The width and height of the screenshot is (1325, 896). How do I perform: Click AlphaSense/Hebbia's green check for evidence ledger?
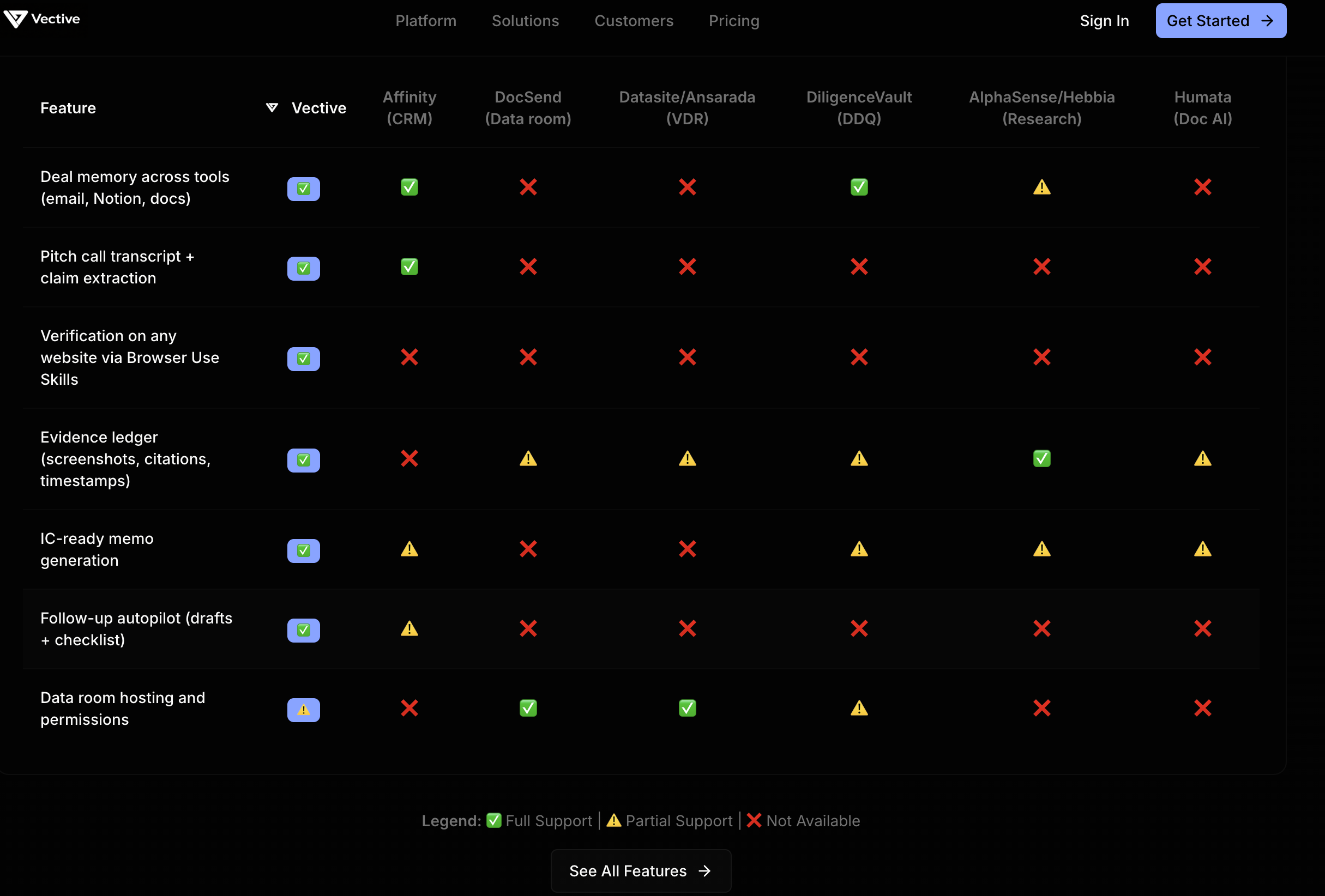1041,458
